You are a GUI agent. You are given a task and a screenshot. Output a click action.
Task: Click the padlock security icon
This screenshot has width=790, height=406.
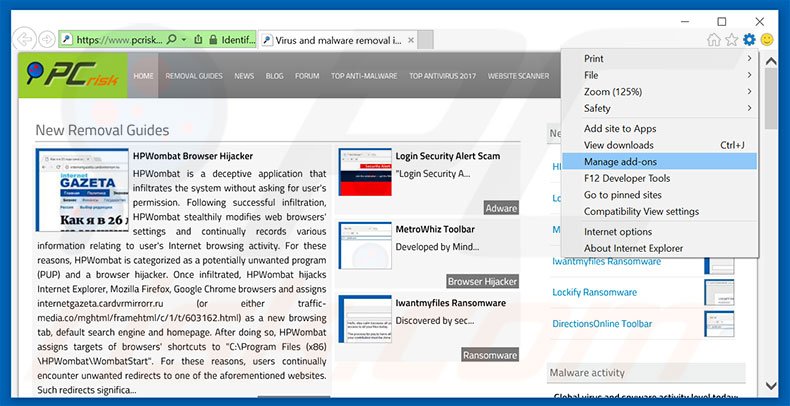213,40
